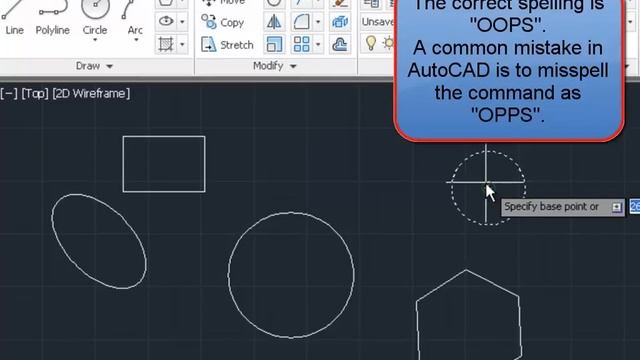Open Hatch options dropdown arrow
Image resolution: width=640 pixels, height=360 pixels.
[x=182, y=44]
